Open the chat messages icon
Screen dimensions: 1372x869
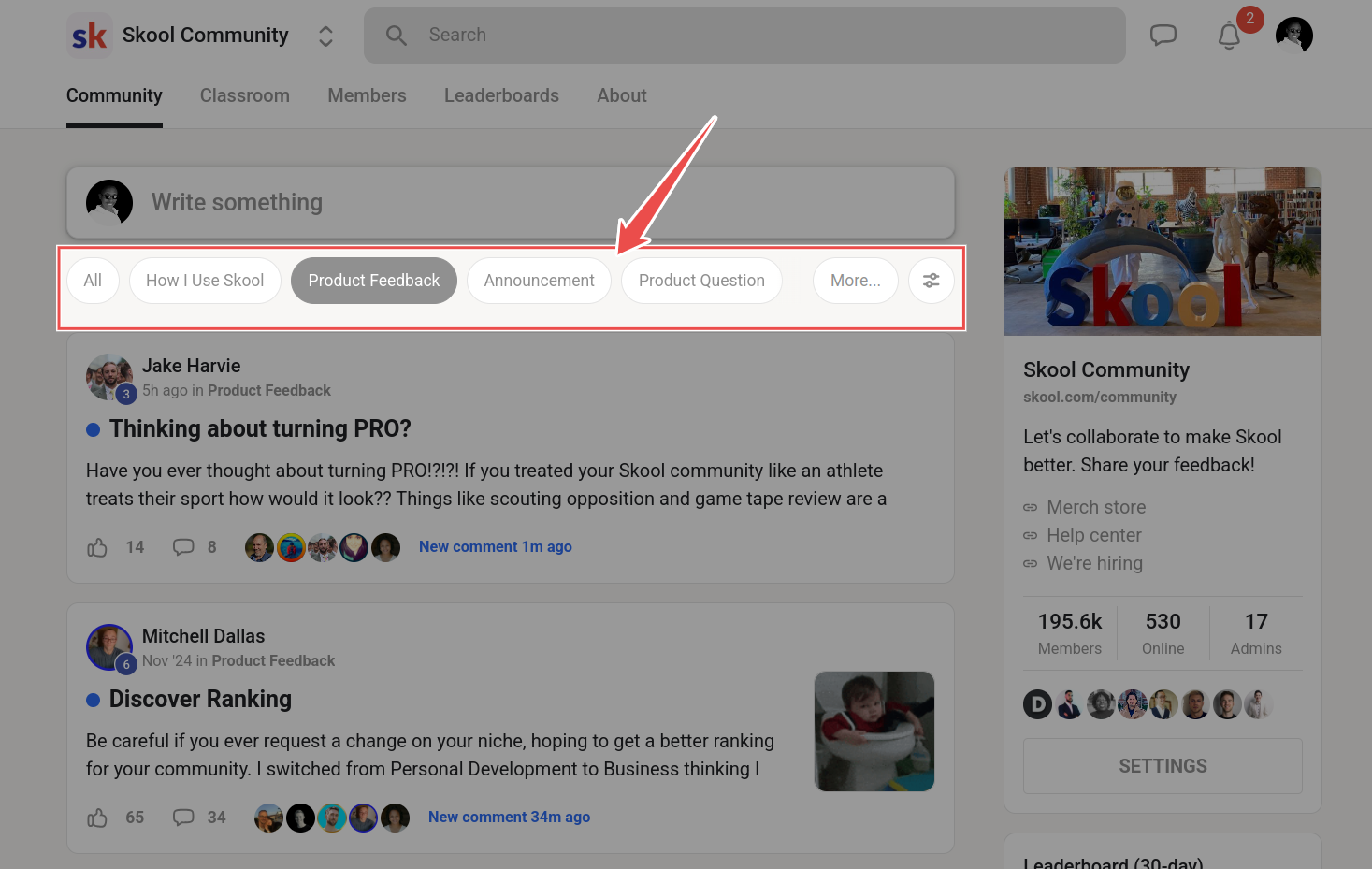[x=1163, y=36]
